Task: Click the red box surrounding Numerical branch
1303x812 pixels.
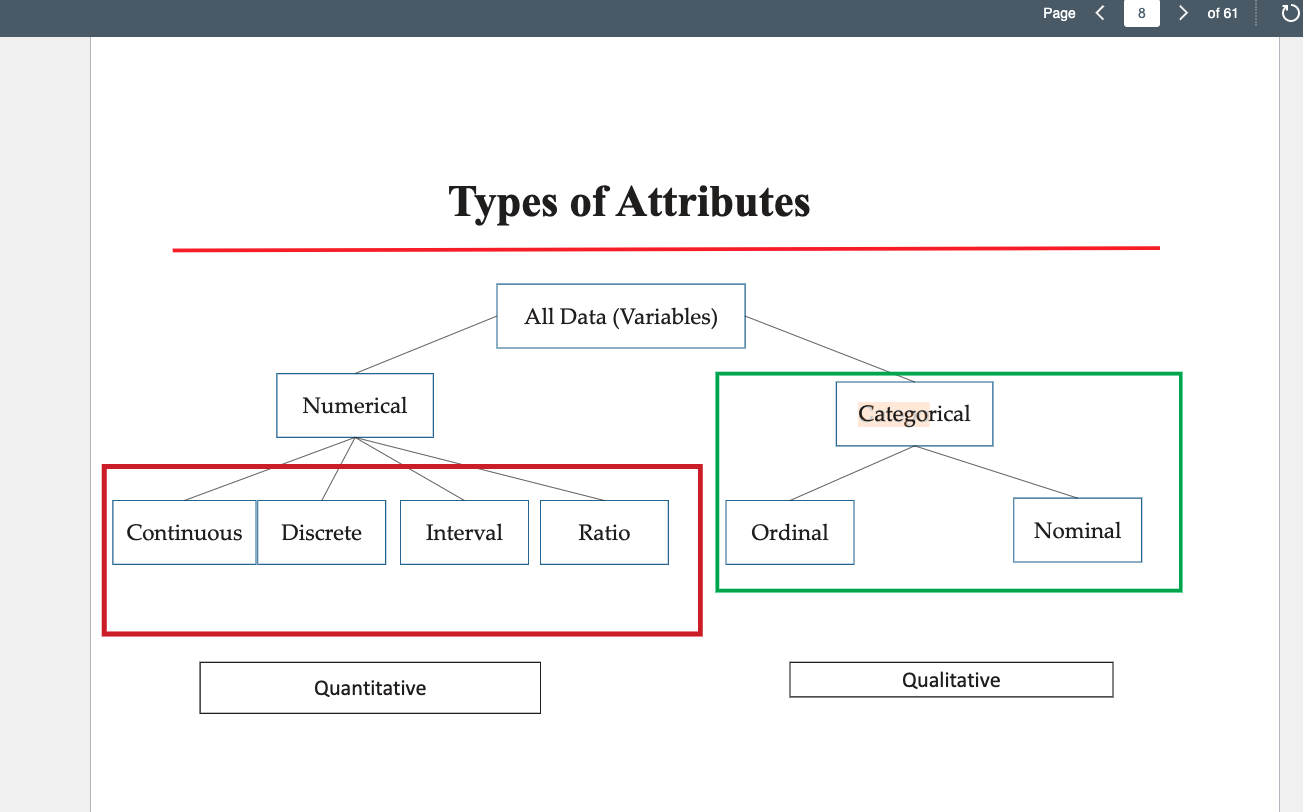Action: tap(401, 633)
